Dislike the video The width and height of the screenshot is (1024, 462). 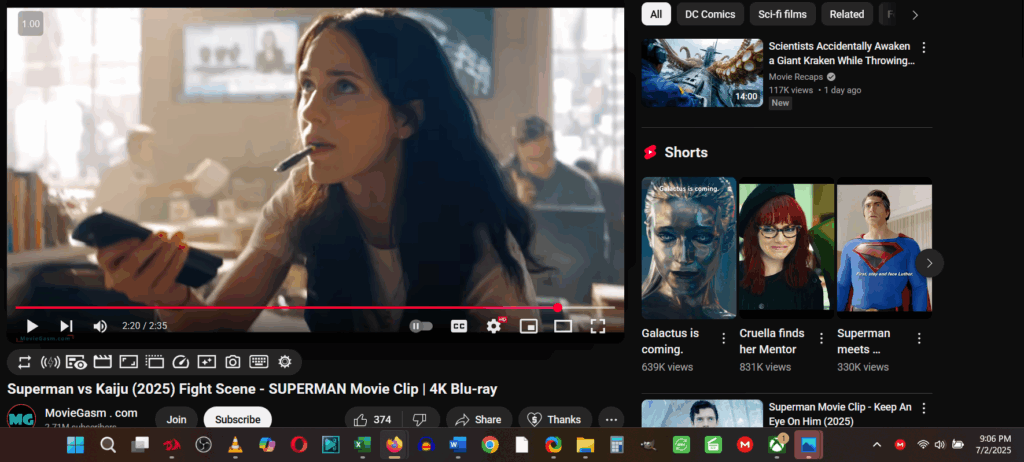click(420, 420)
